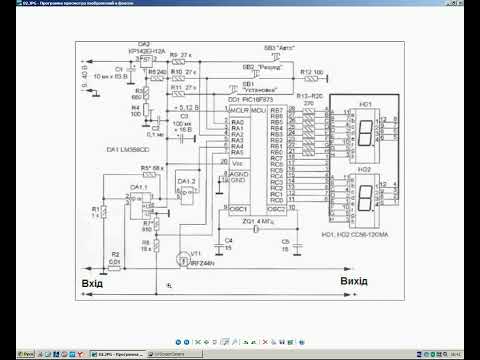Rotate the image counterclockwise
This screenshot has width=480, height=360.
pos(254,342)
